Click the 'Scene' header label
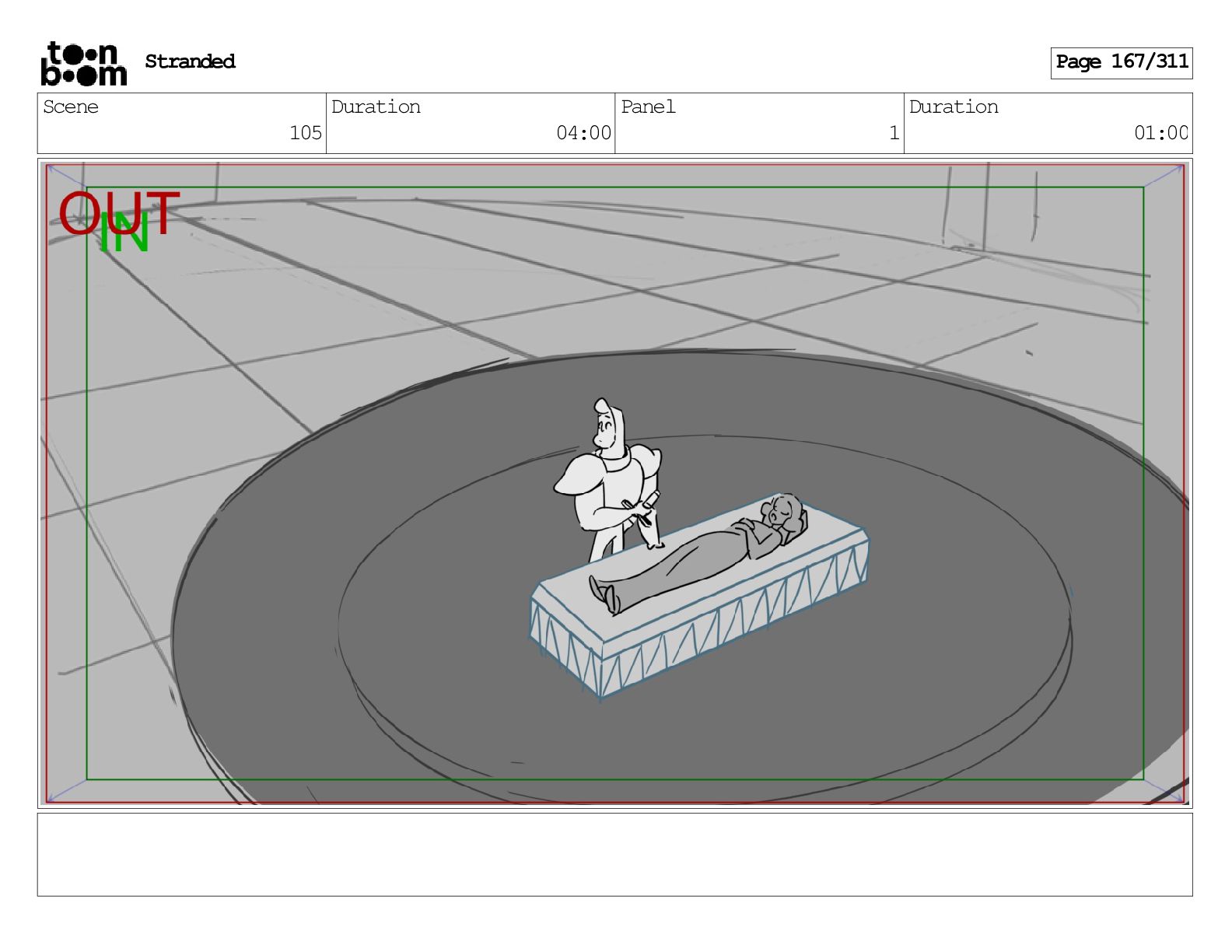 pyautogui.click(x=71, y=107)
